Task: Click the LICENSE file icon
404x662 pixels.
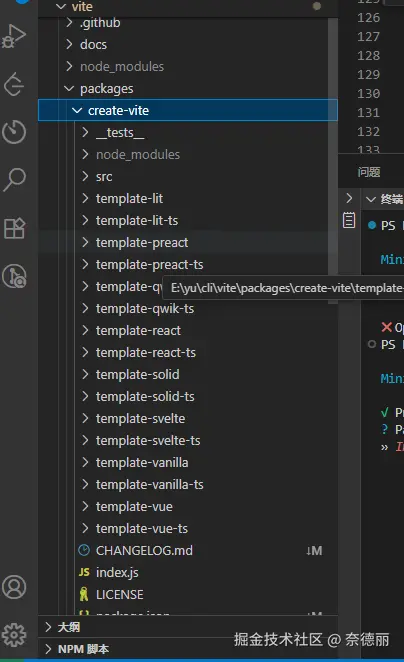Action: point(84,594)
